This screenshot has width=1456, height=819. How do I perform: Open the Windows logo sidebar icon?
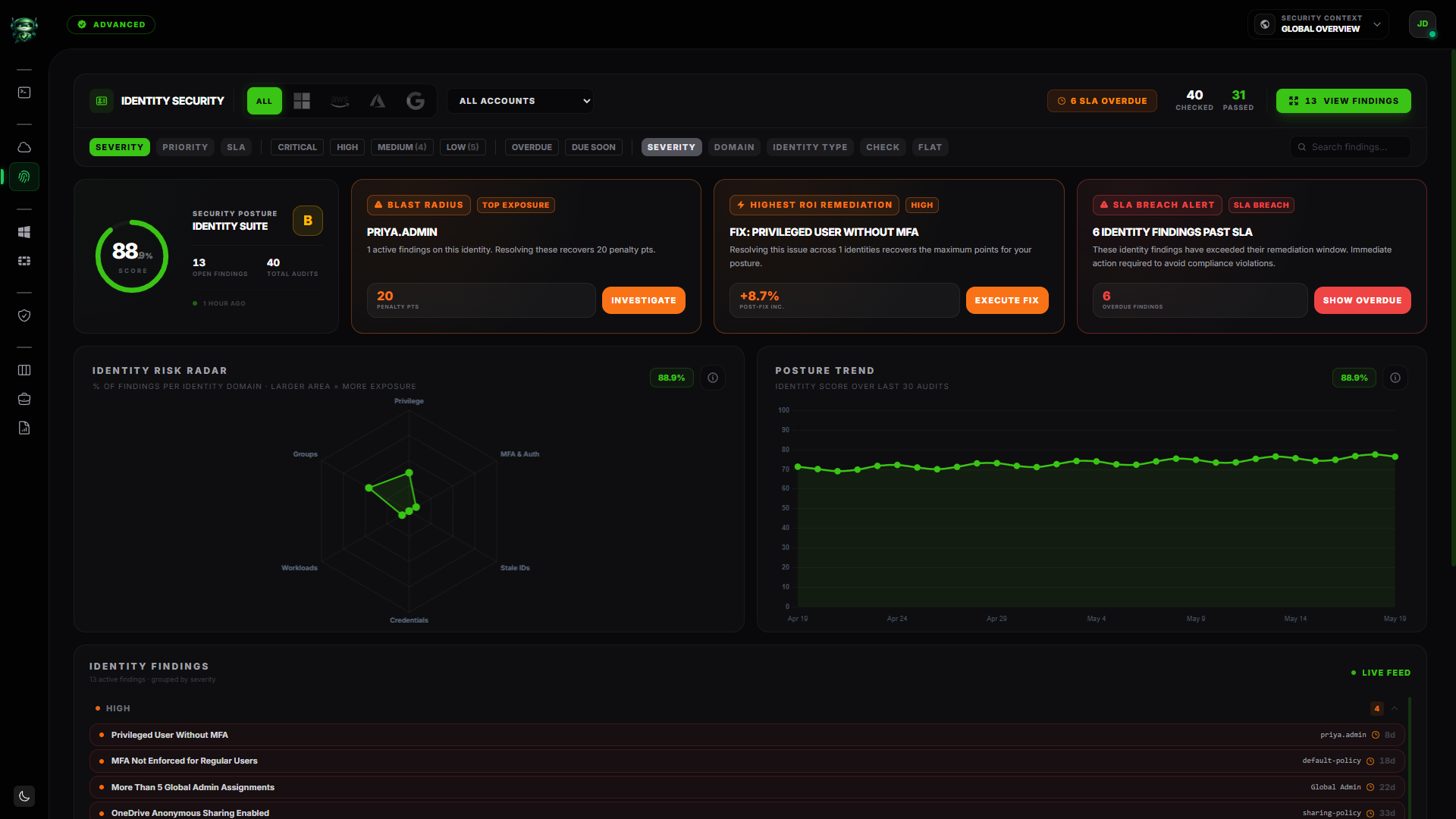[x=24, y=232]
